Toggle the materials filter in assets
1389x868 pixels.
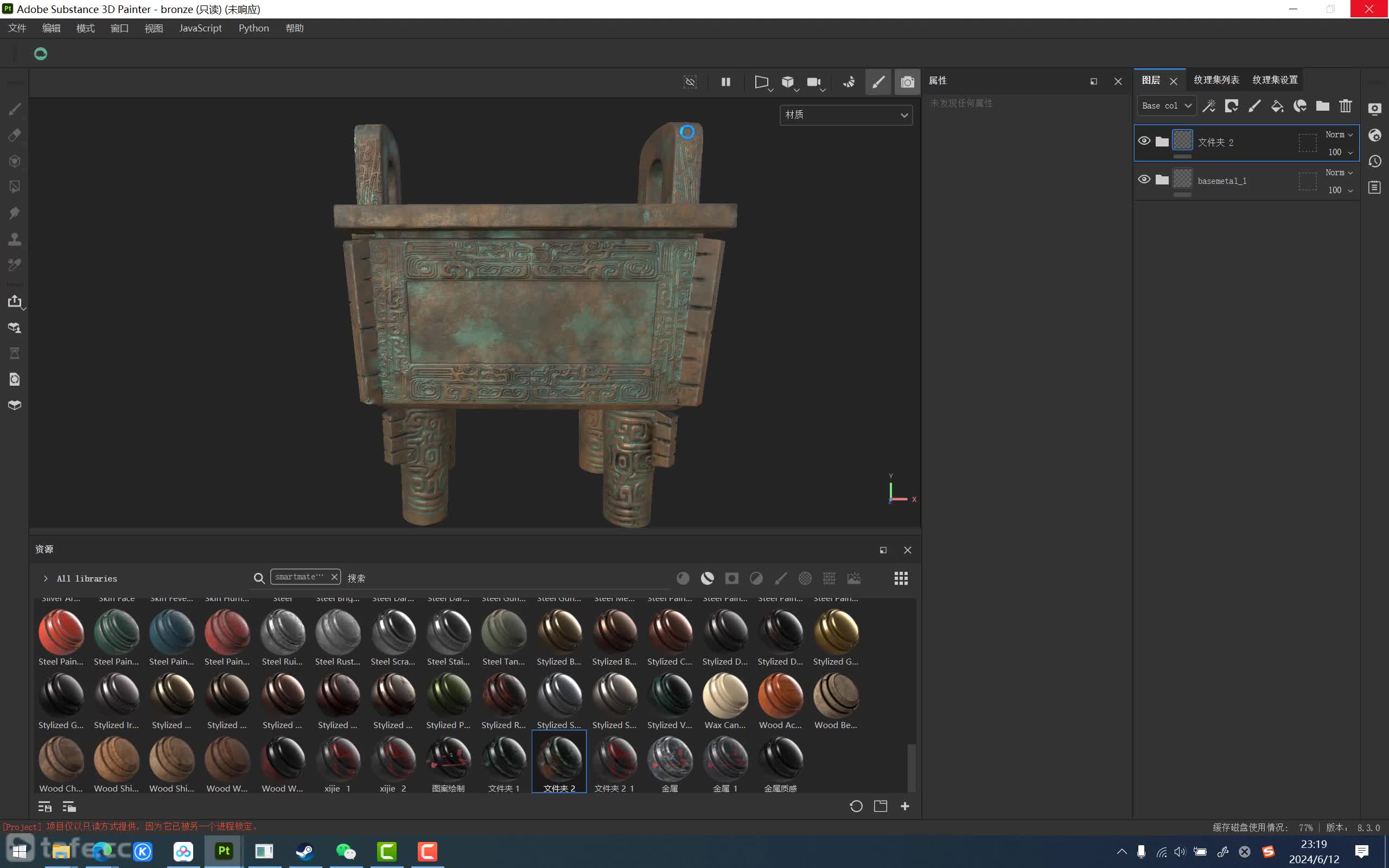pos(683,579)
